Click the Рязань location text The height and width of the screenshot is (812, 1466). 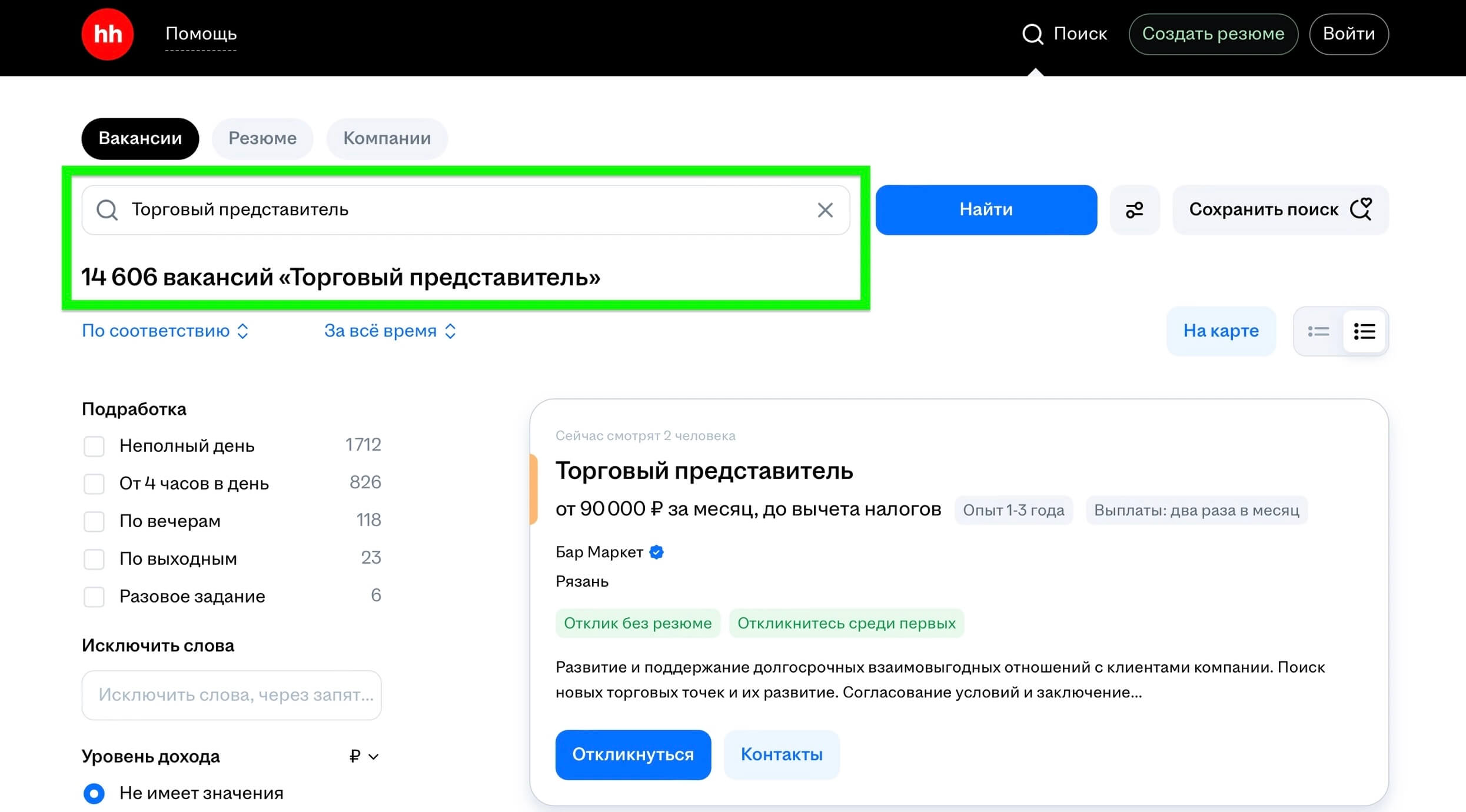pyautogui.click(x=582, y=582)
